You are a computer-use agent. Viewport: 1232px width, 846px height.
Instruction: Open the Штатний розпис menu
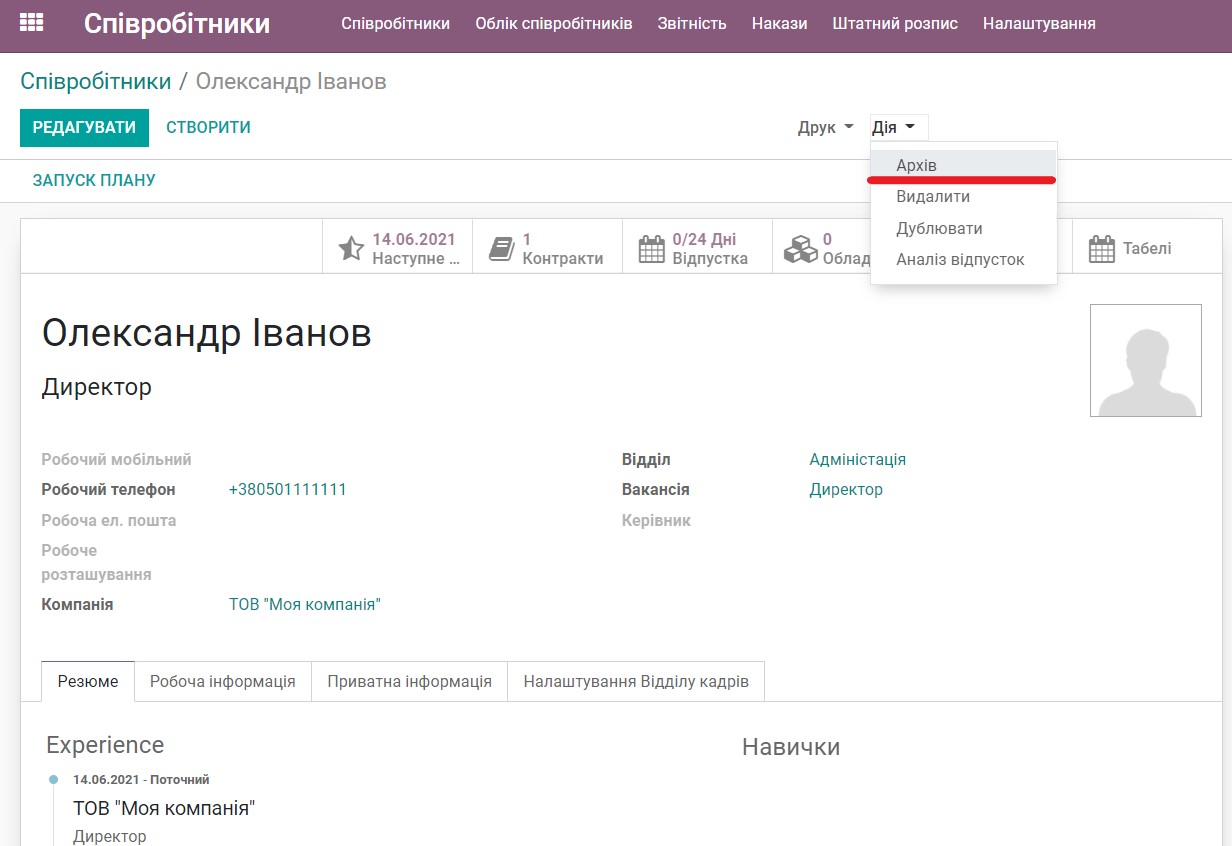895,23
